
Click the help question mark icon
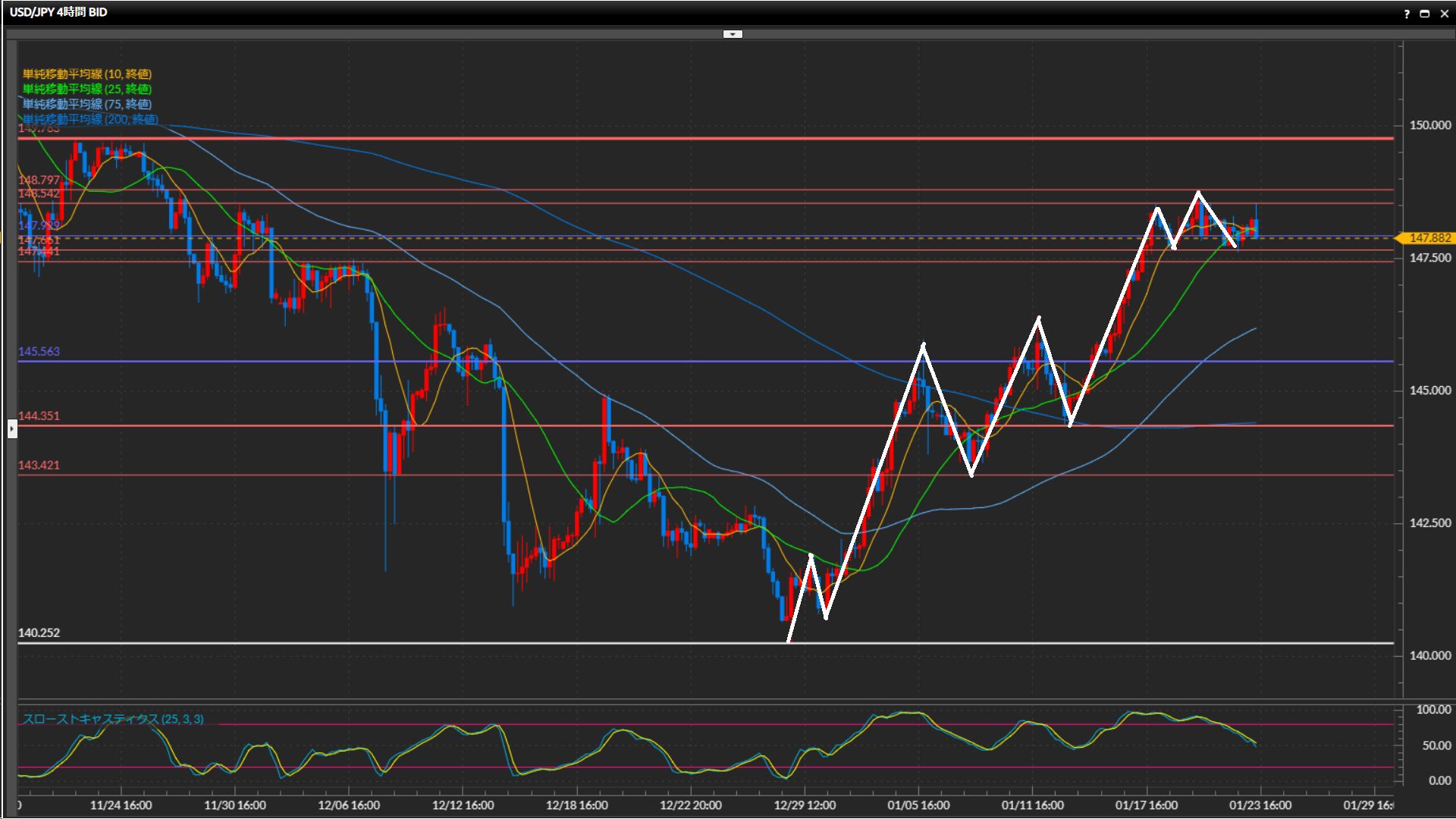click(1407, 14)
